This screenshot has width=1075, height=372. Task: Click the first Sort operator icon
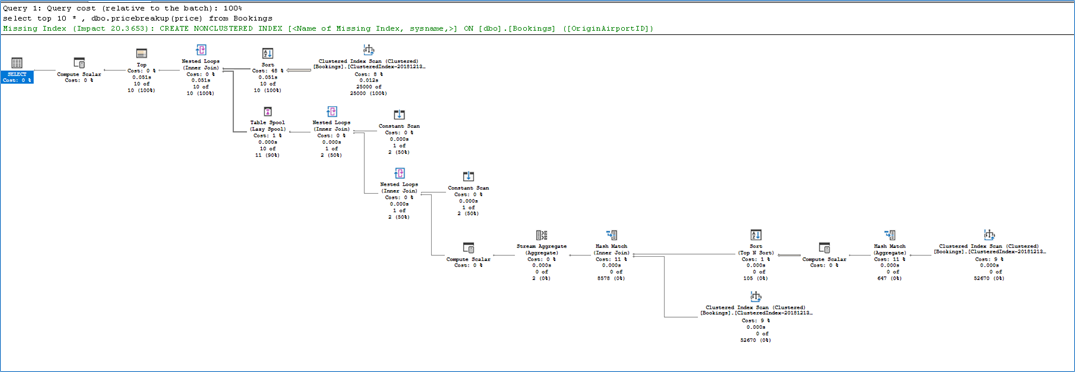[x=268, y=53]
